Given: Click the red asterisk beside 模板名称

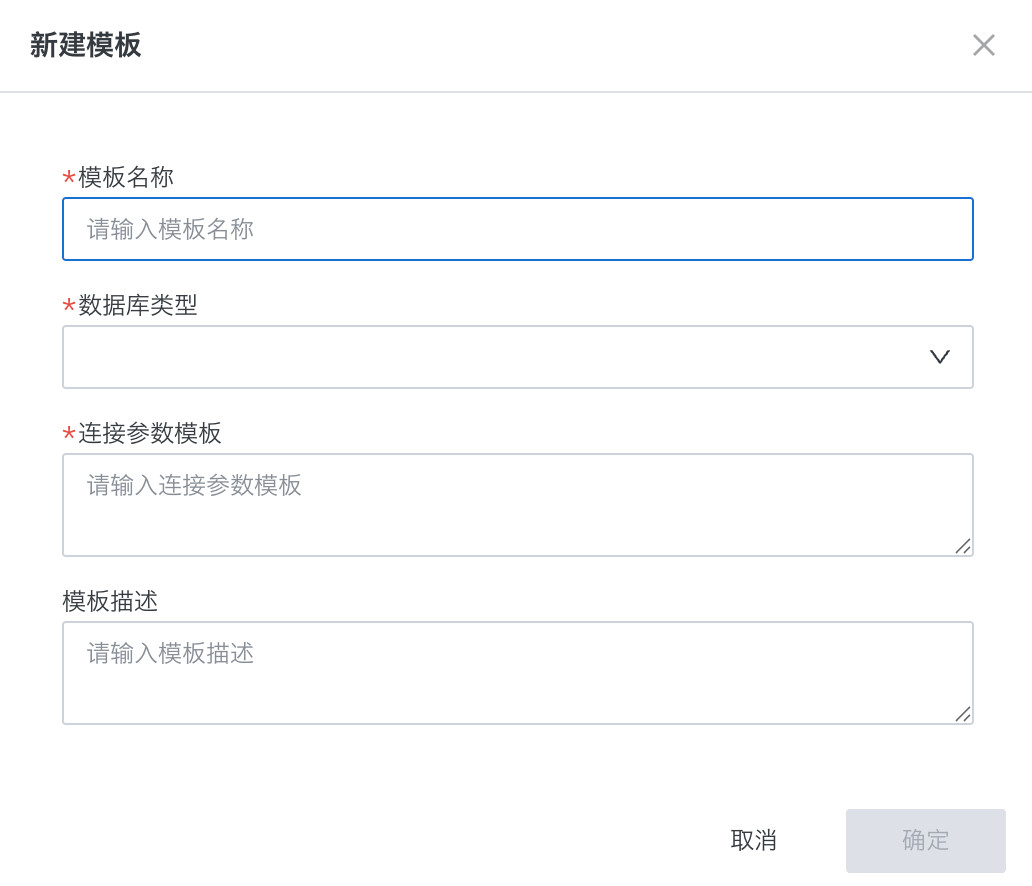Looking at the screenshot, I should (x=69, y=179).
